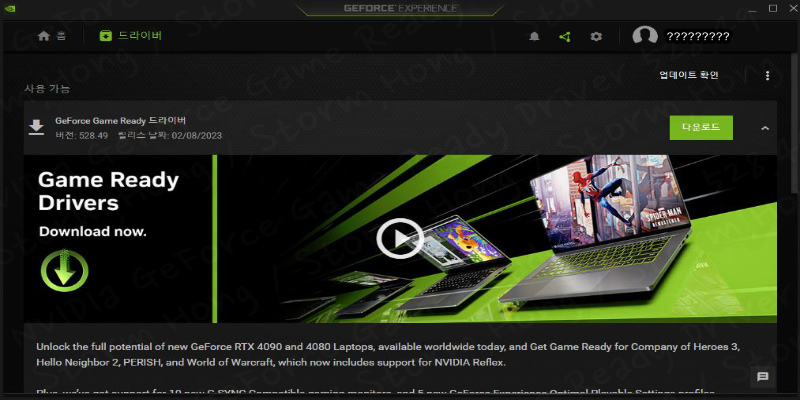
Task: Maximize the GeForce Experience window
Action: click(x=773, y=8)
